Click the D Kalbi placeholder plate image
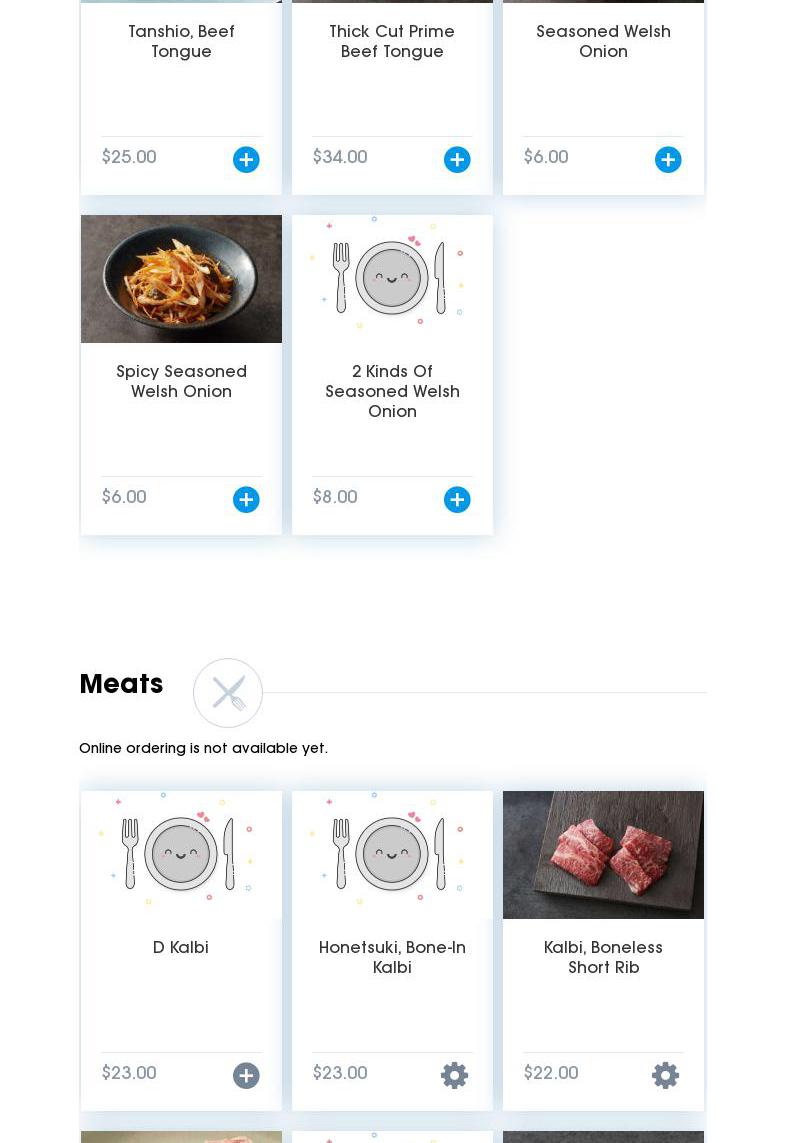The image size is (785, 1143). (181, 854)
